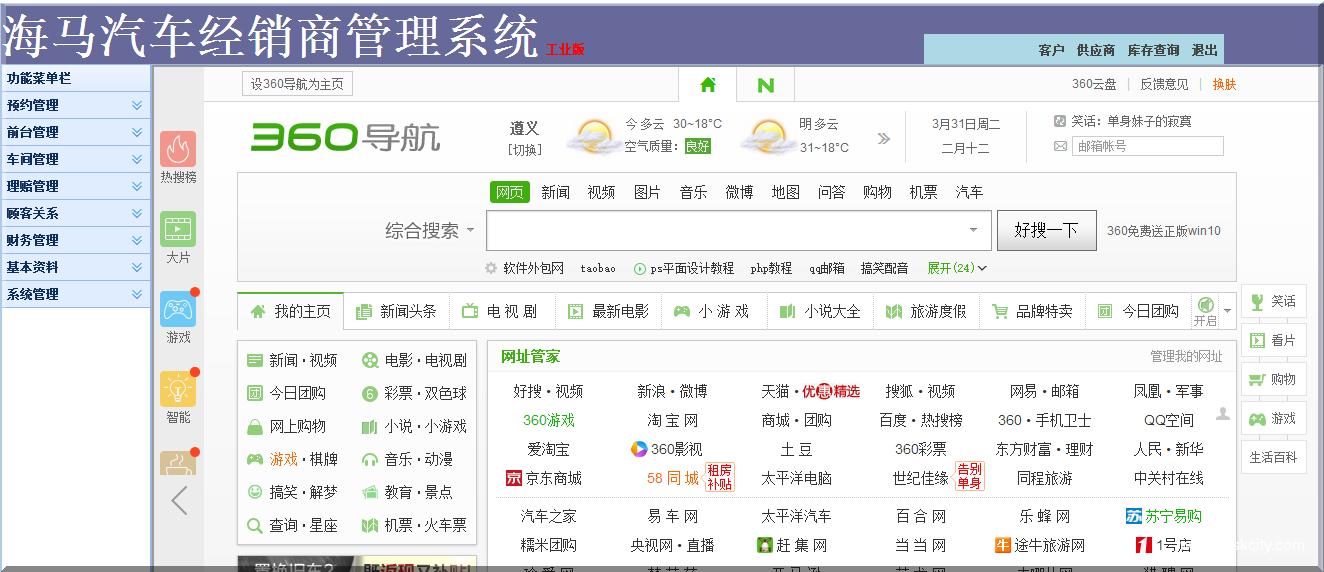1324x572 pixels.
Task: Open the 智能 lightbulb icon
Action: (x=178, y=390)
